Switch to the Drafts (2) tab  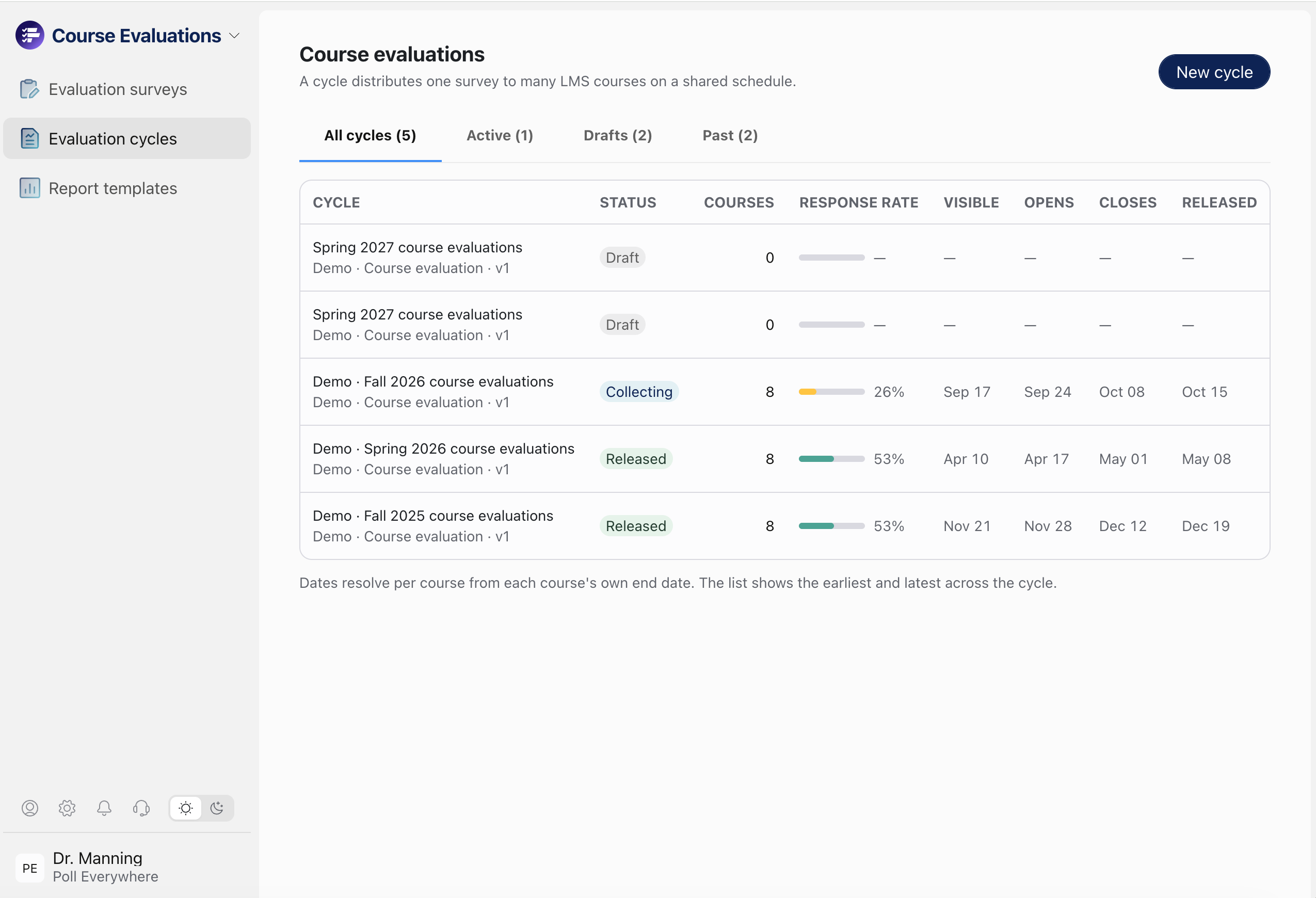click(x=618, y=135)
